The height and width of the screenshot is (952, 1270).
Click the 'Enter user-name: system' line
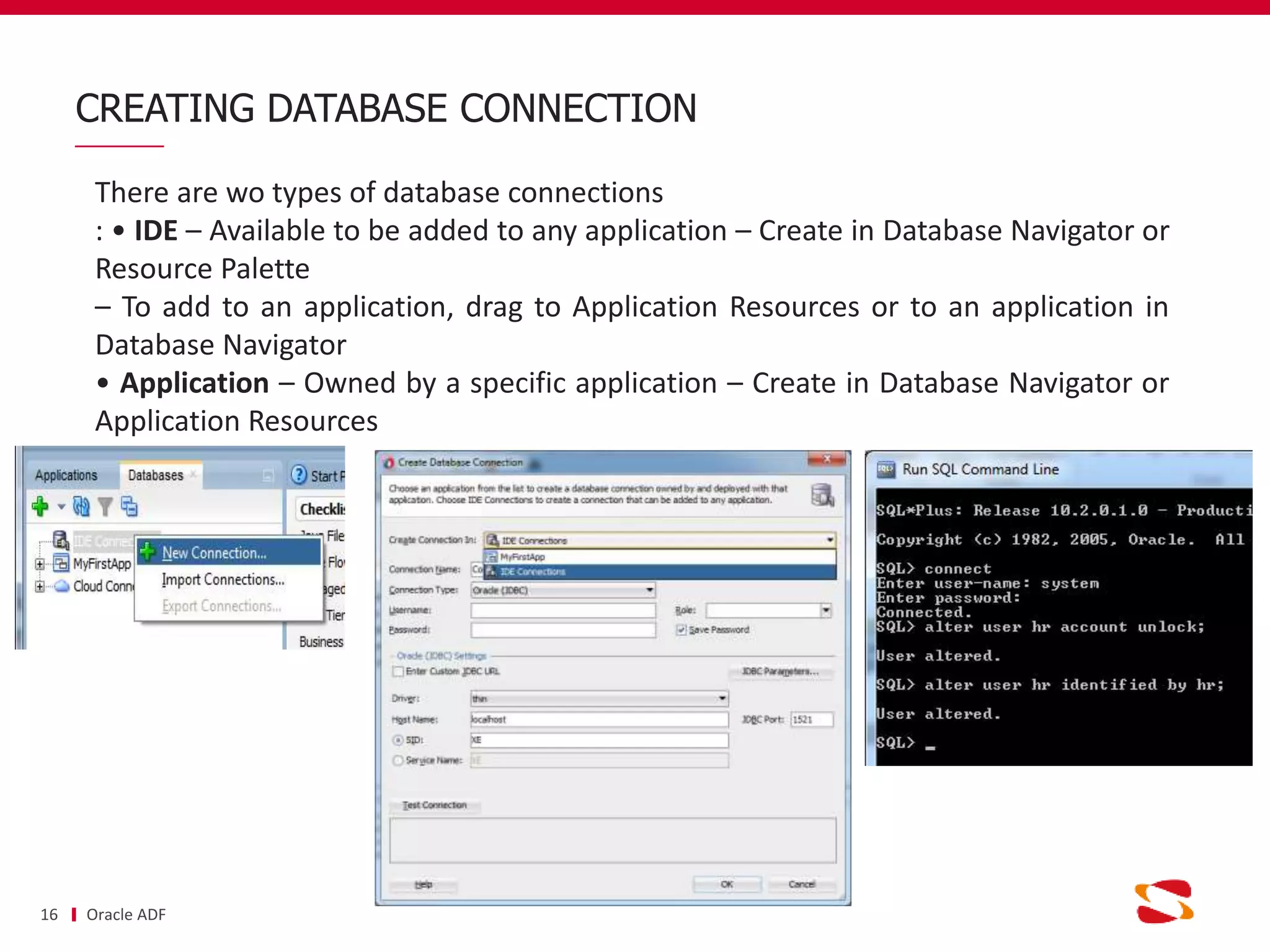[x=988, y=583]
